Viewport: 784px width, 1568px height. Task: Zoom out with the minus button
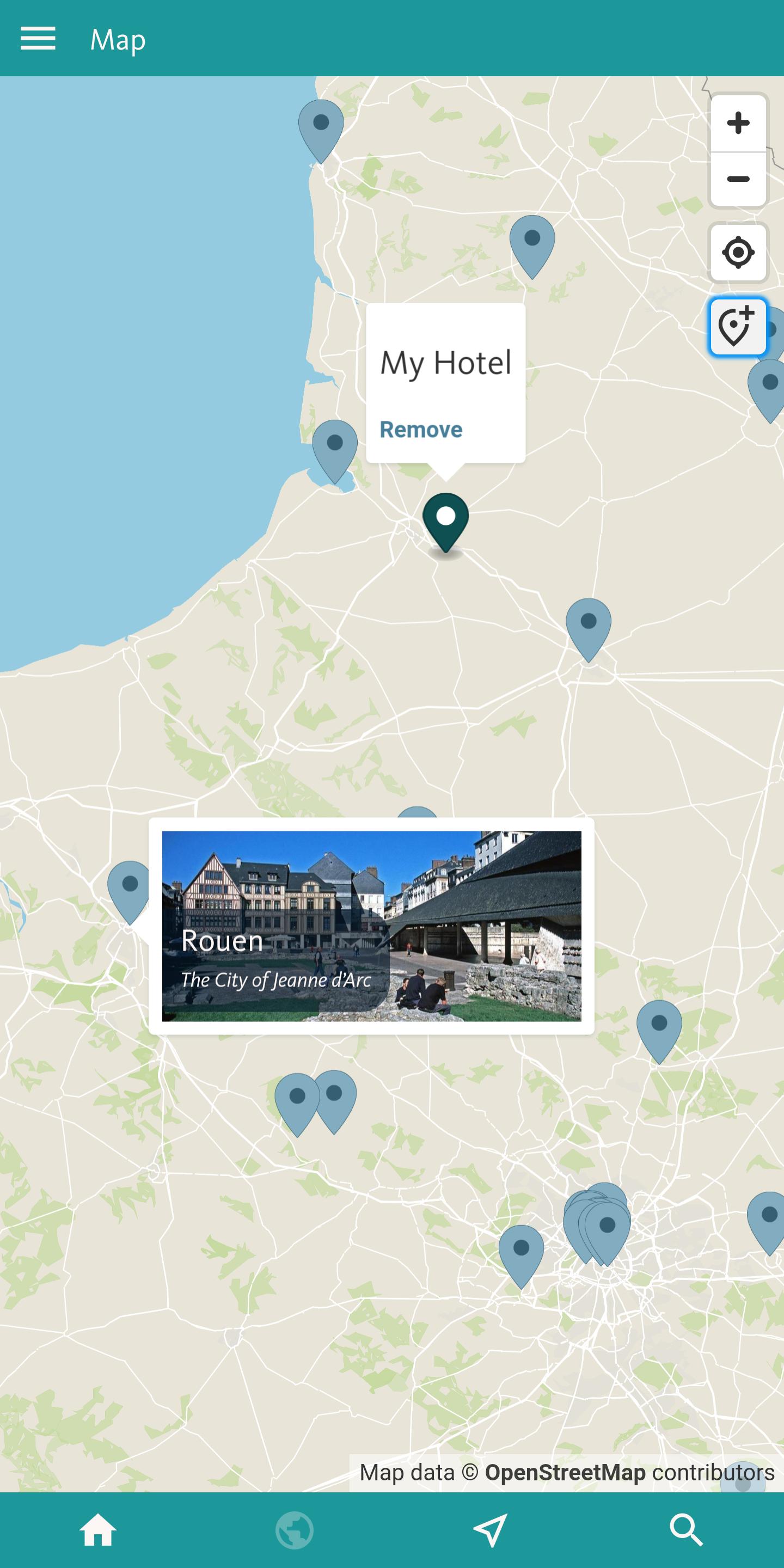coord(738,179)
